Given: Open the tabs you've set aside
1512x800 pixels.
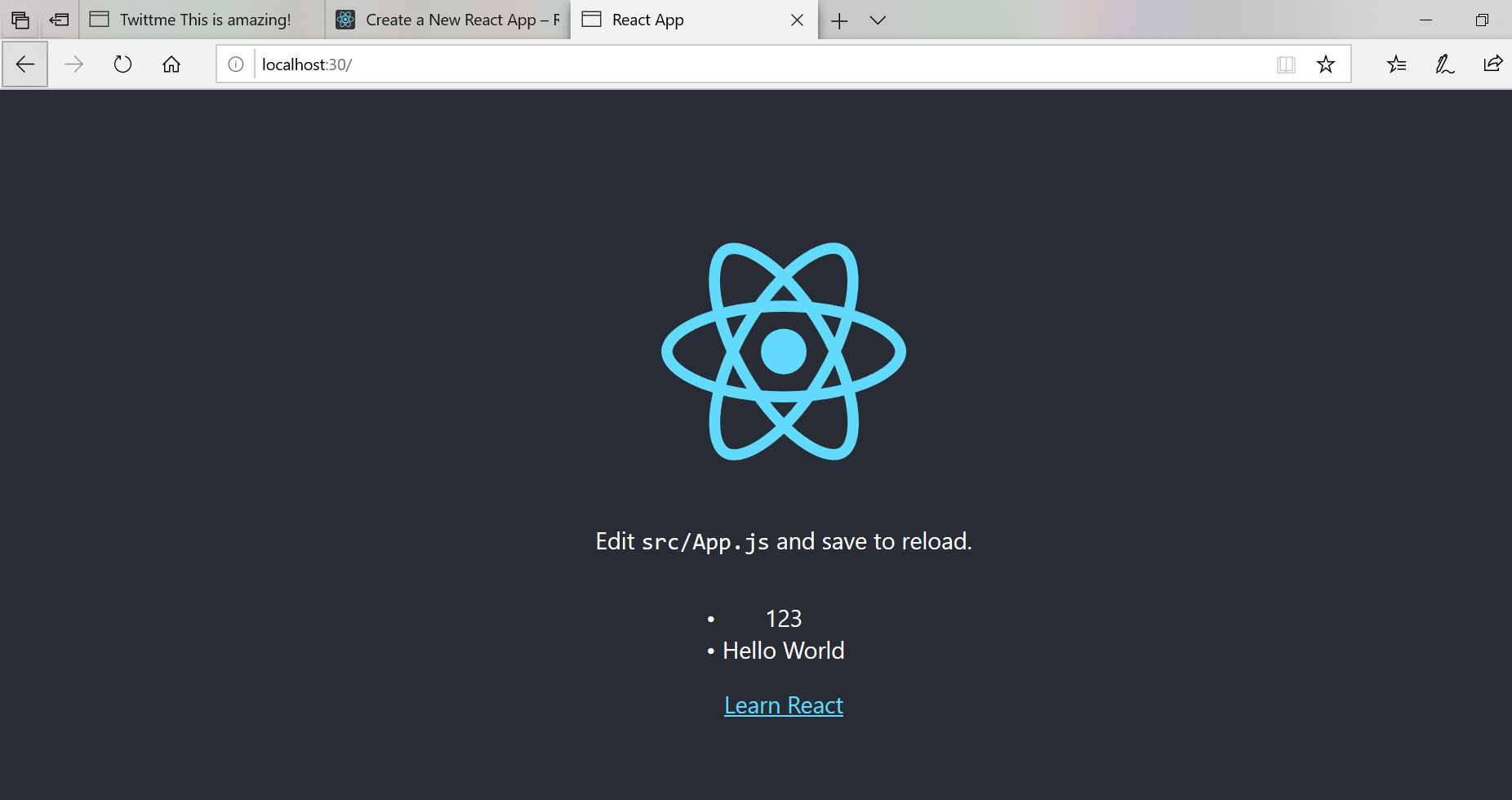Looking at the screenshot, I should coord(20,20).
